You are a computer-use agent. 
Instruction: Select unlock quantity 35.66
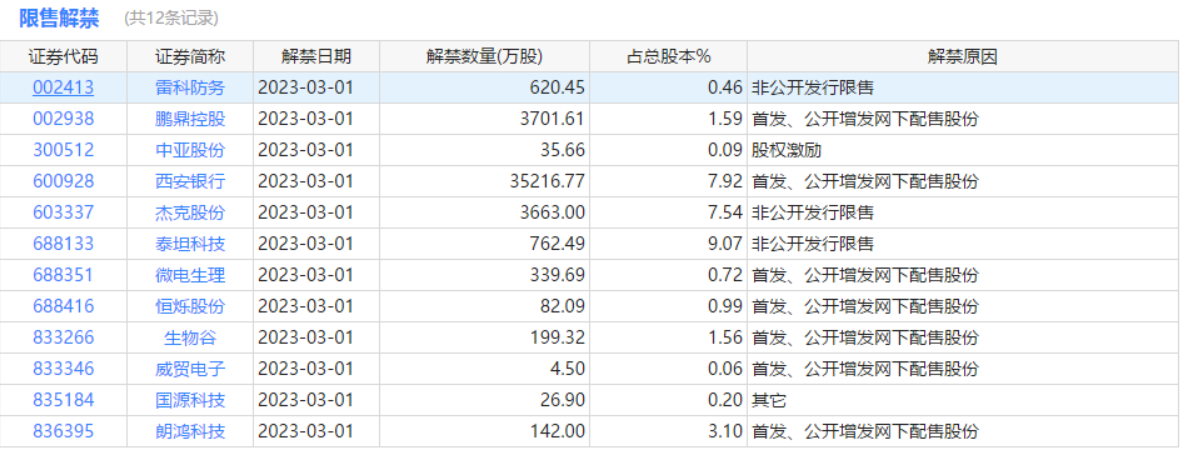point(562,150)
